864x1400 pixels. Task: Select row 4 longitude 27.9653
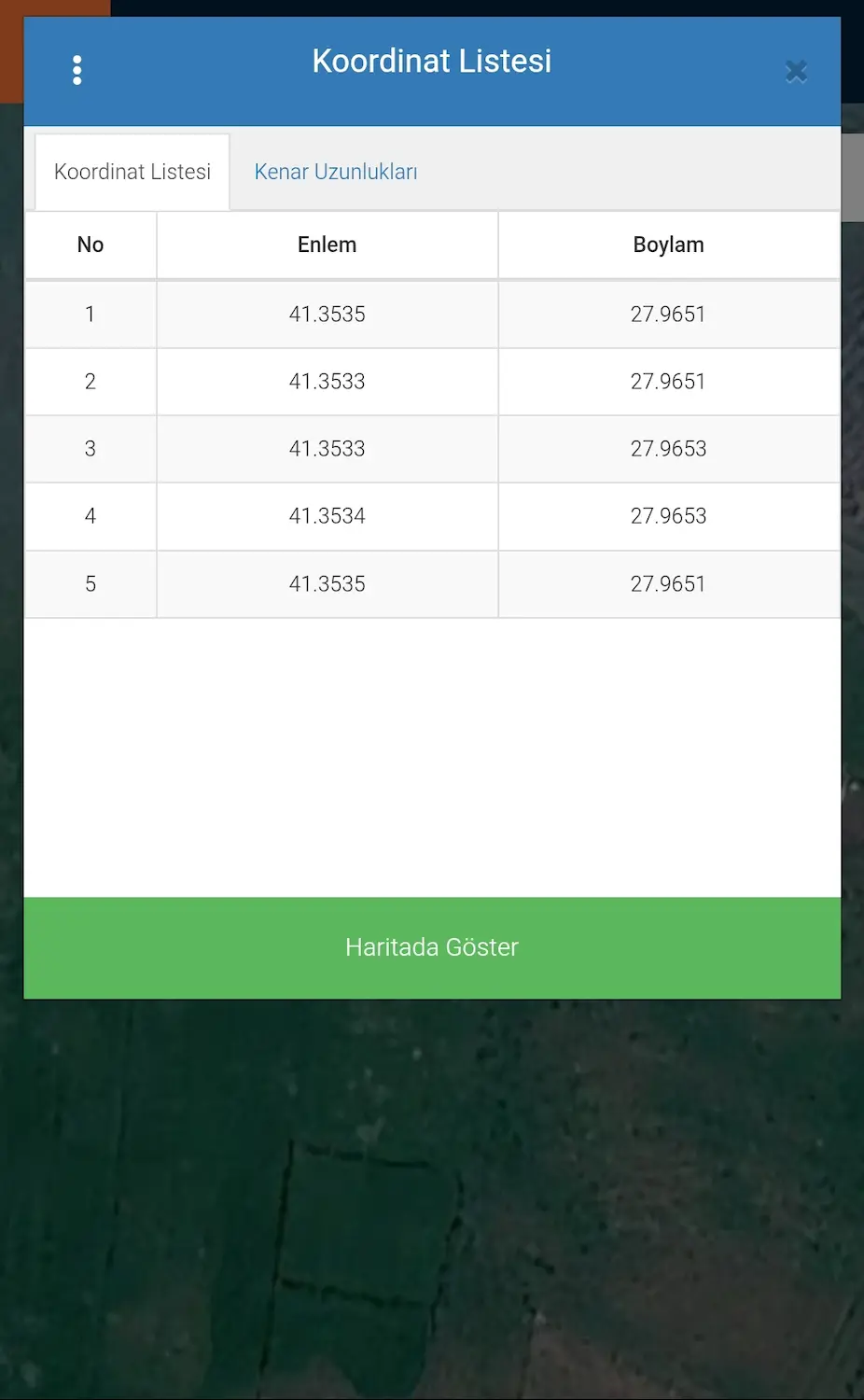[669, 516]
